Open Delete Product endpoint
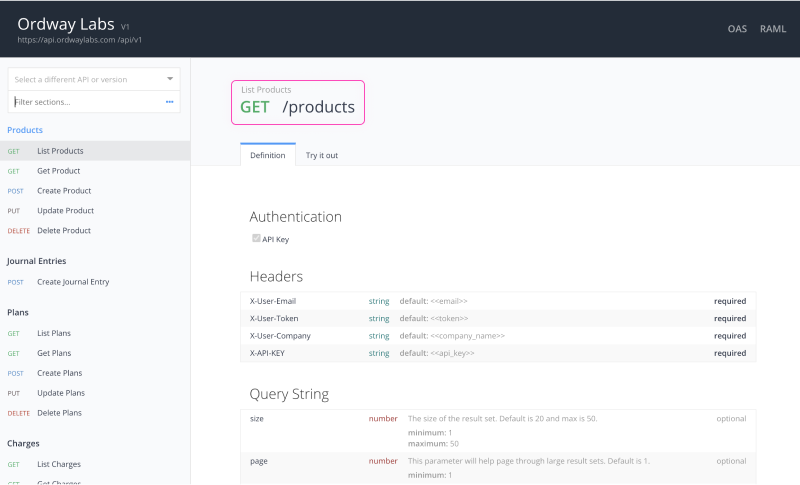 pyautogui.click(x=63, y=231)
